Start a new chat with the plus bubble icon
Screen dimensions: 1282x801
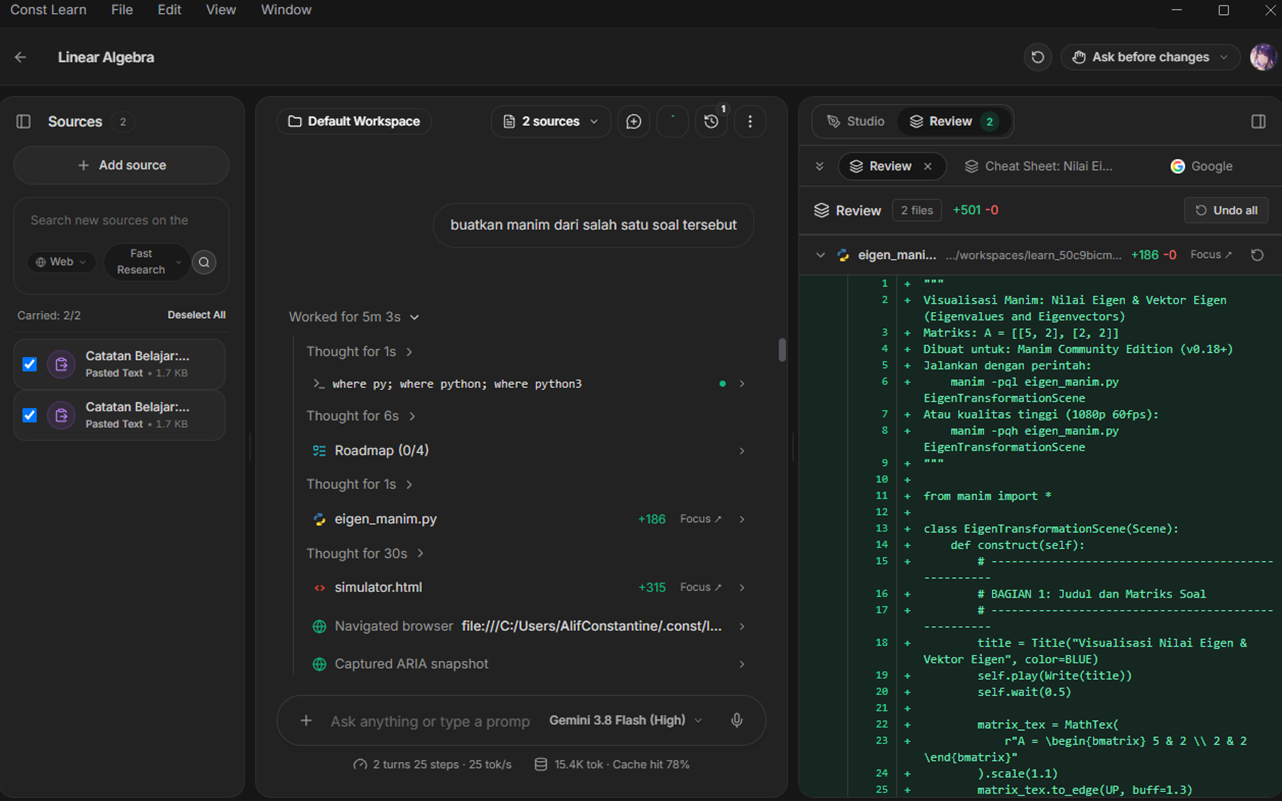pos(634,122)
